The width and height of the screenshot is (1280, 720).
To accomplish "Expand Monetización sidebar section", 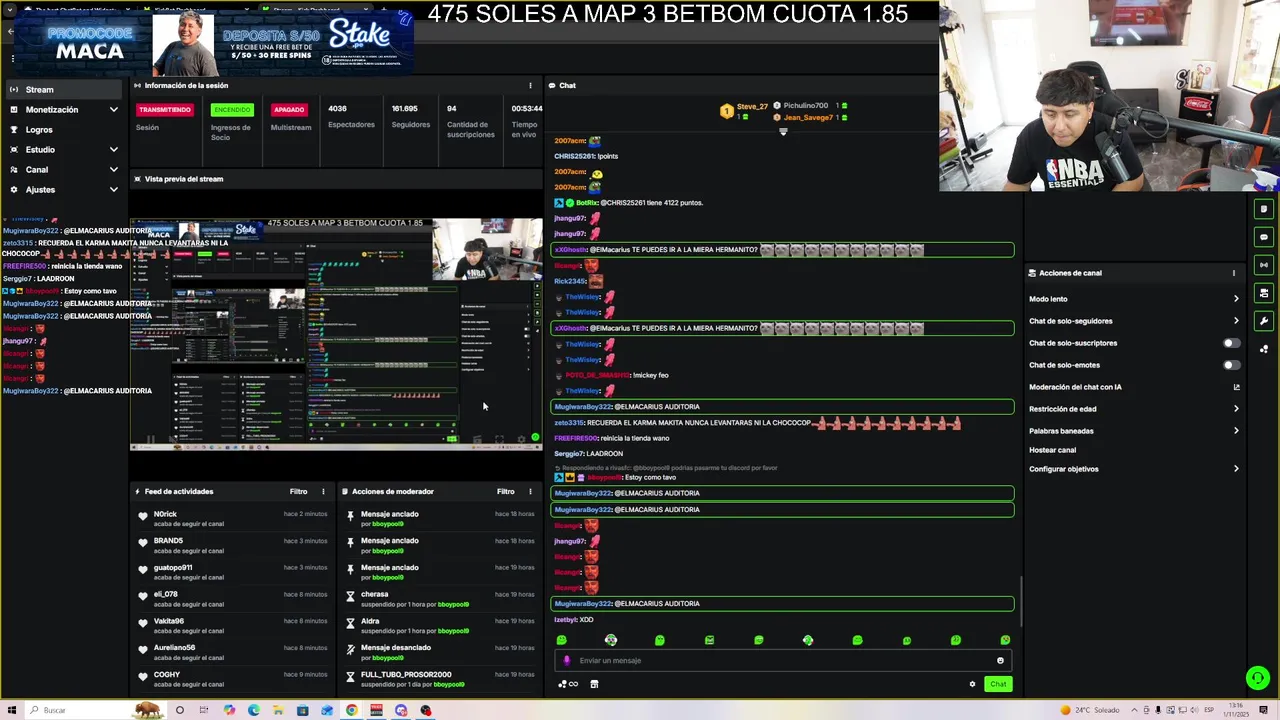I will coord(113,110).
